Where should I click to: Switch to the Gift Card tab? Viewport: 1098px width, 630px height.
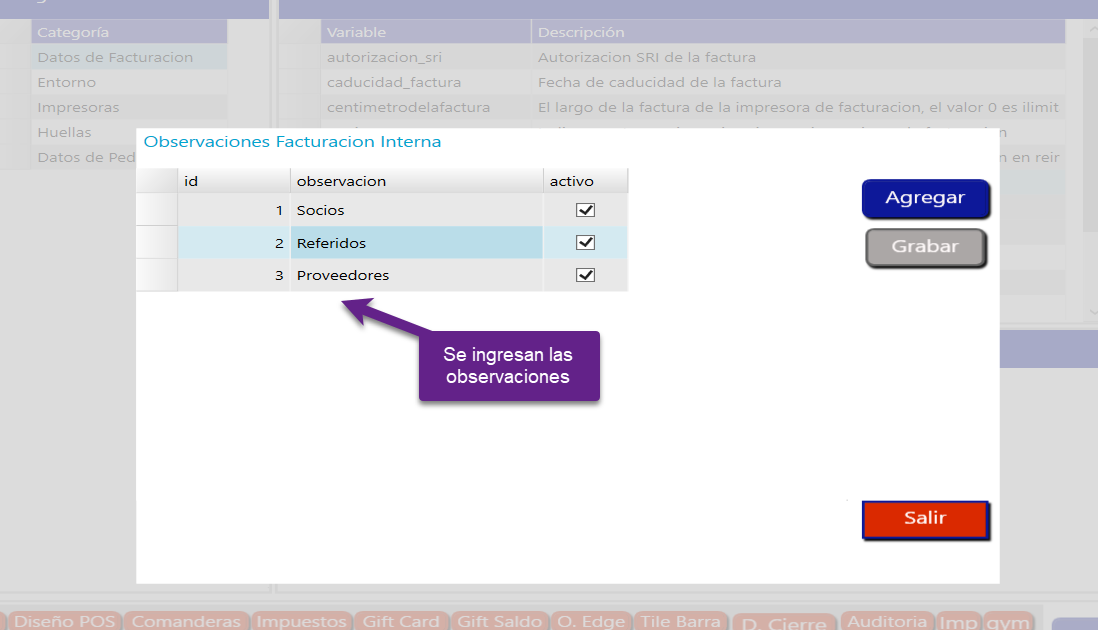point(401,621)
